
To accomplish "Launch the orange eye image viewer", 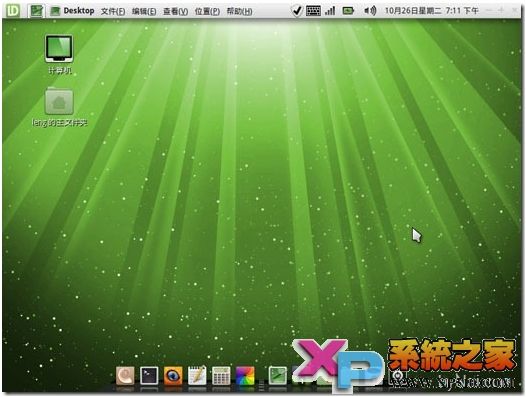I will (x=173, y=375).
